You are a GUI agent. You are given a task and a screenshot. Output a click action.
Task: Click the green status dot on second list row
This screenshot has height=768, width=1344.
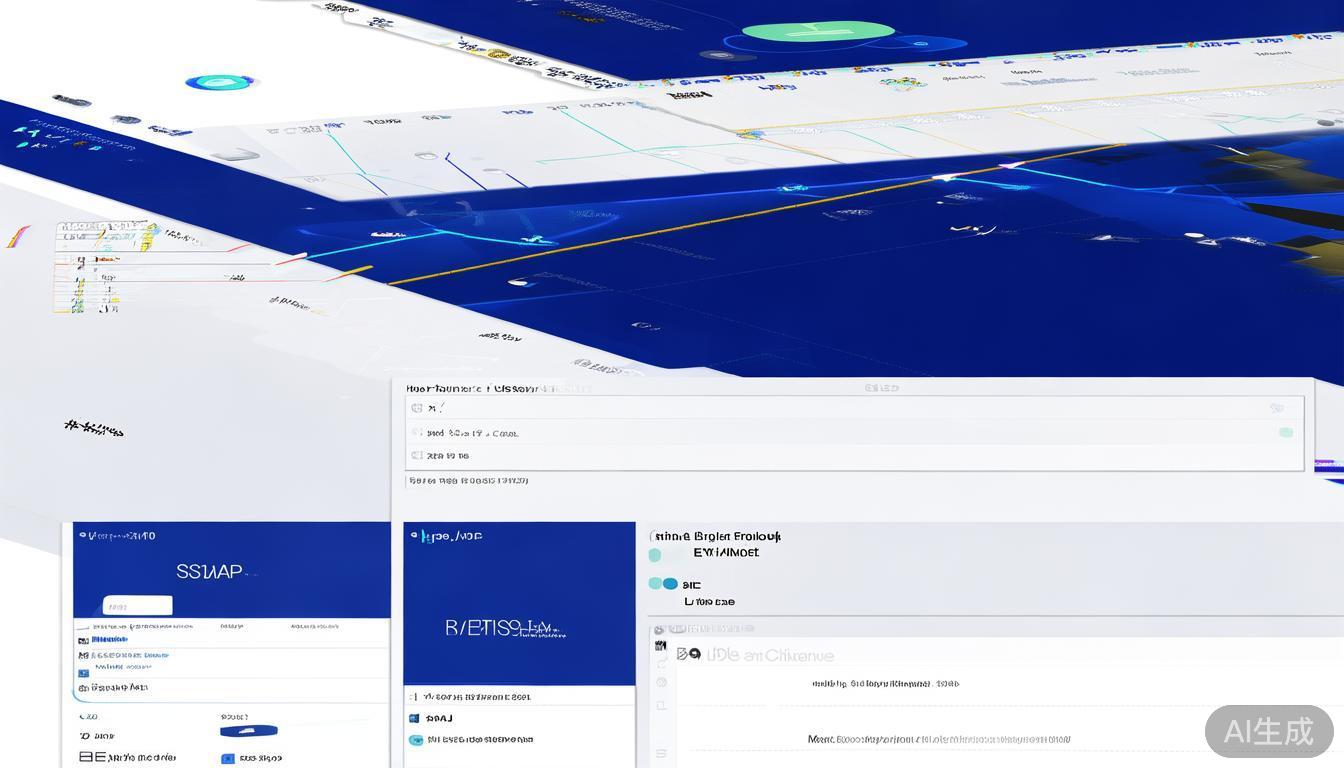[x=1285, y=432]
